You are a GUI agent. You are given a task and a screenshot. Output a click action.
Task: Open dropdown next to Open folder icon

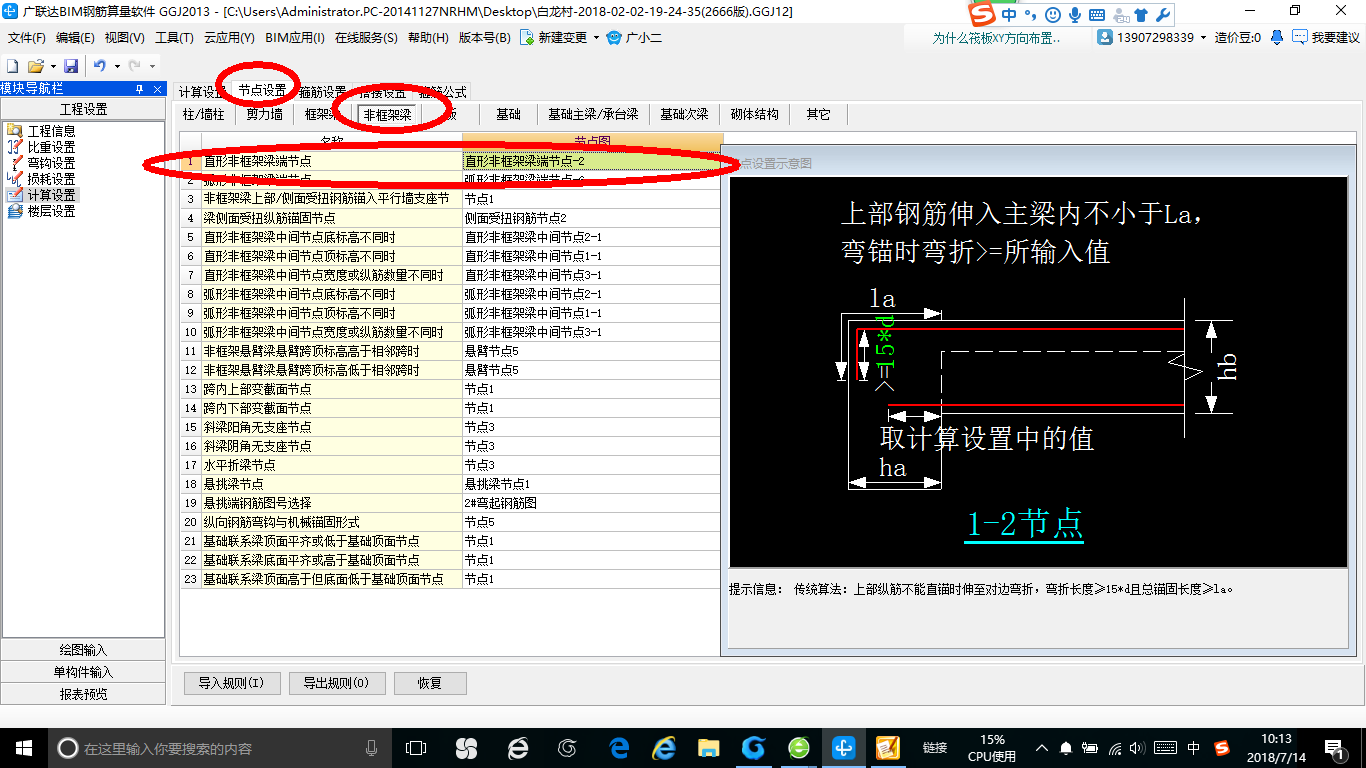point(52,66)
